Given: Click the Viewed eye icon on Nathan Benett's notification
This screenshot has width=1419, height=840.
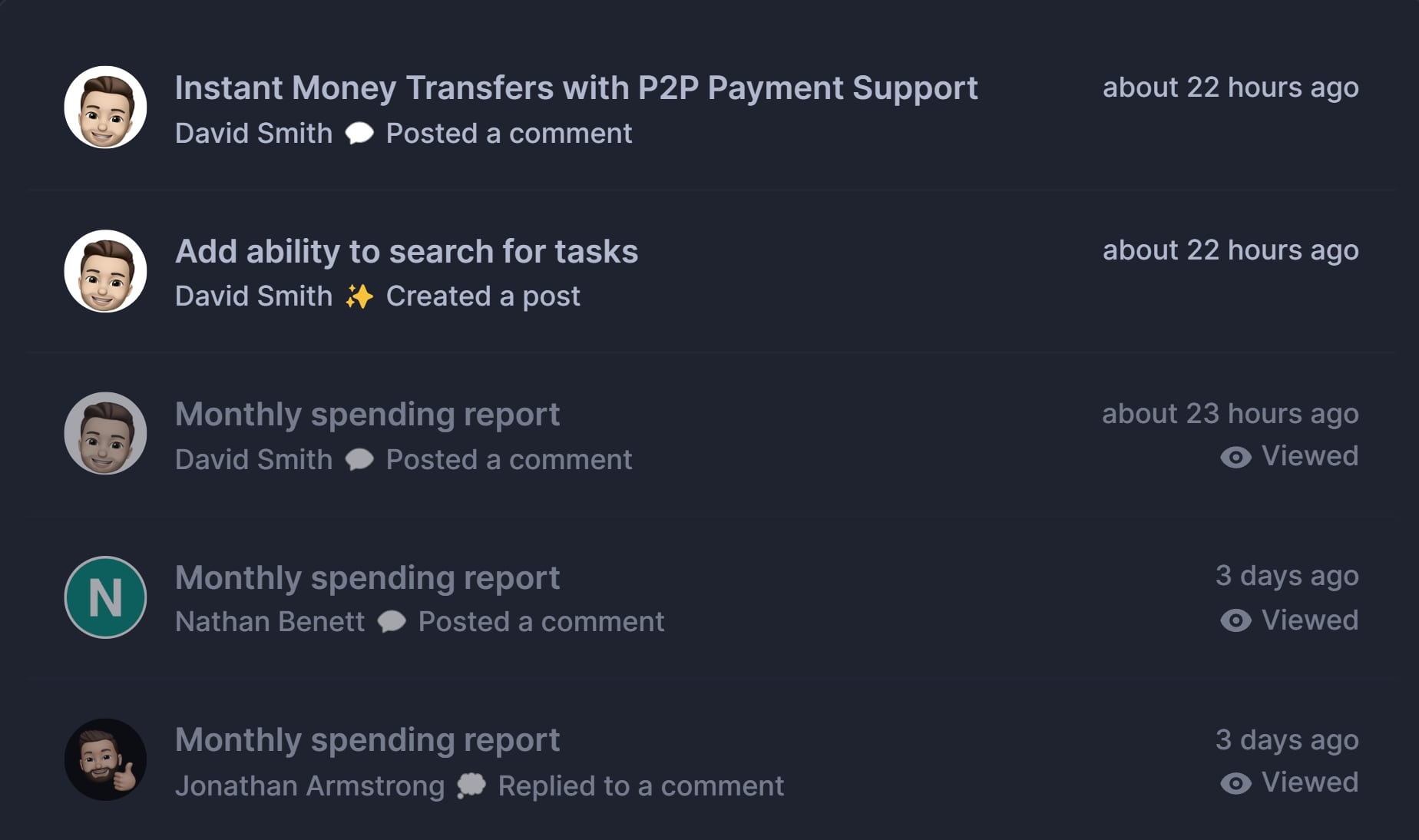Looking at the screenshot, I should click(x=1235, y=620).
